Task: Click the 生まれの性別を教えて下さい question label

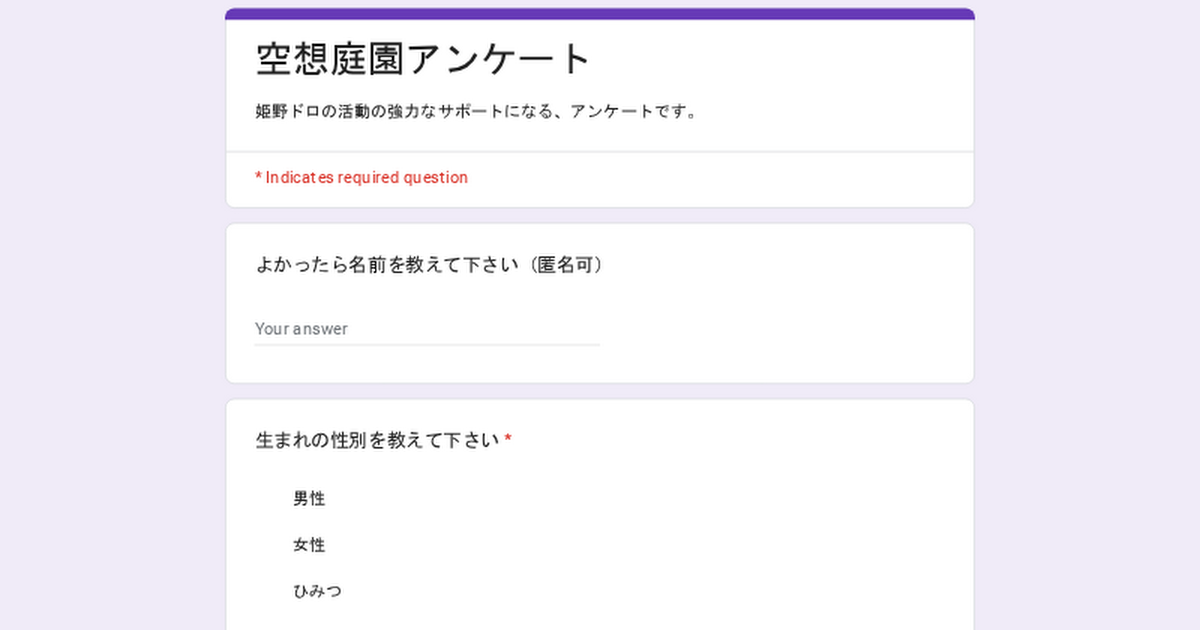Action: (377, 440)
